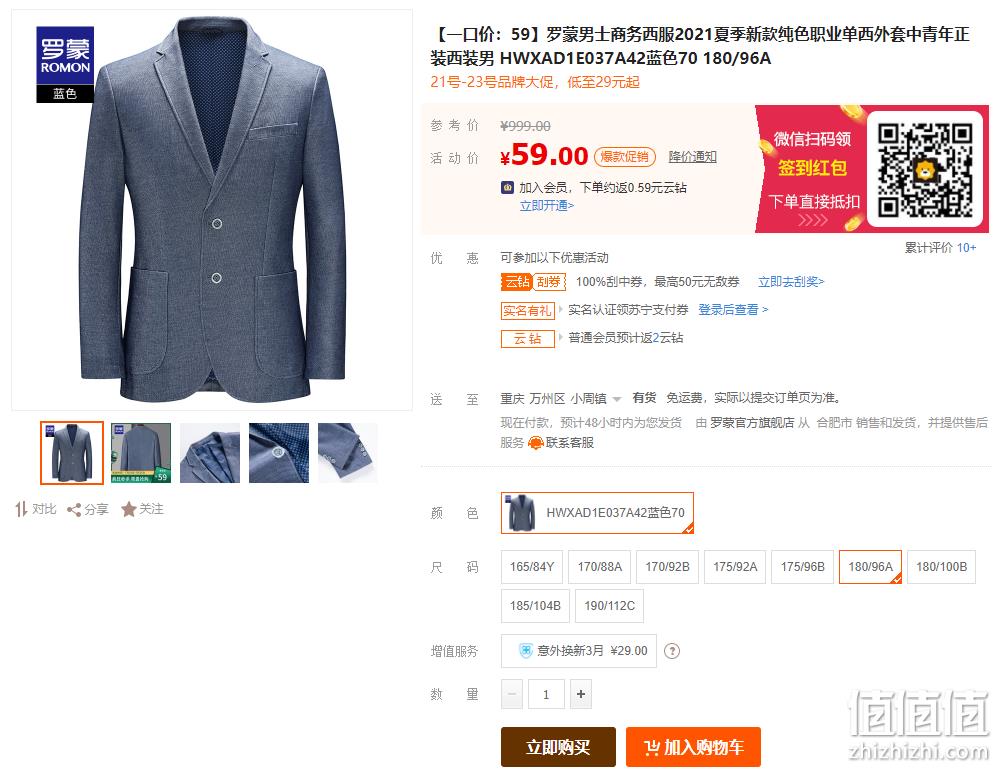Select size 185/104B option
998x769 pixels.
tap(535, 605)
